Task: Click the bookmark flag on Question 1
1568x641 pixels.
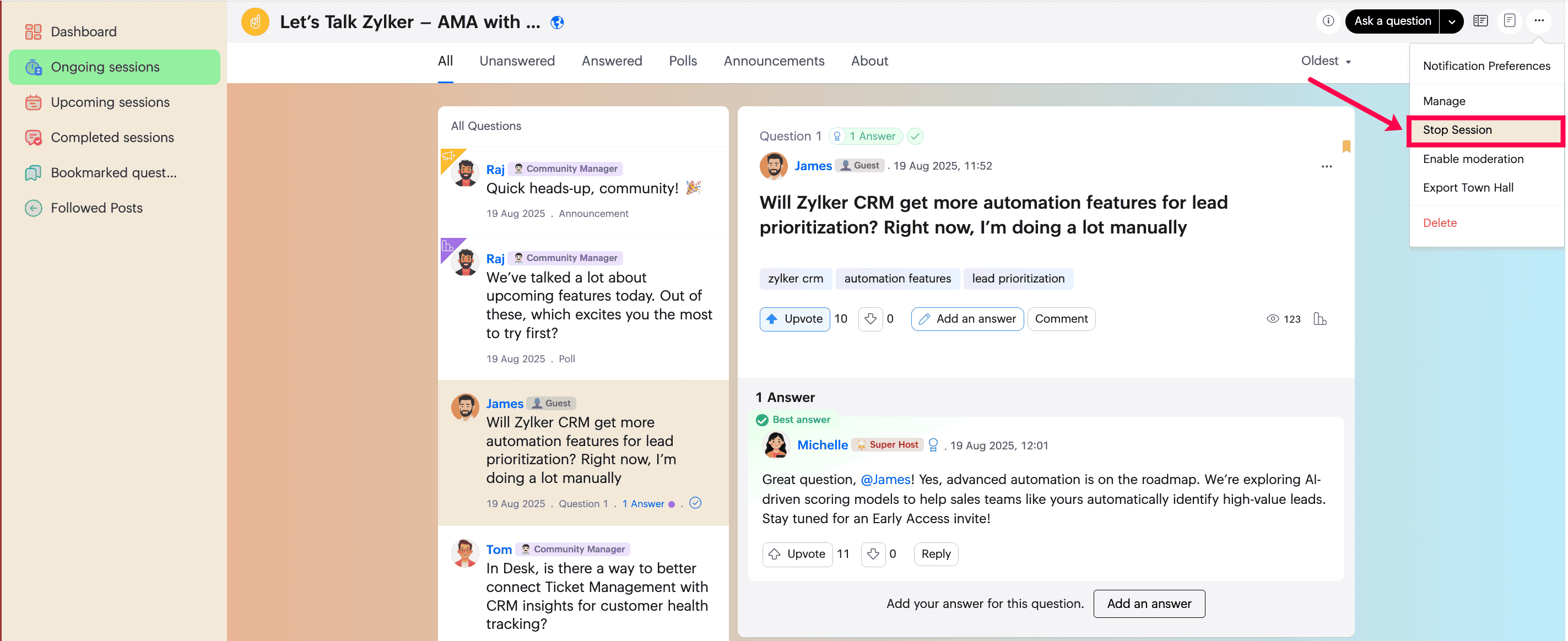Action: [1346, 146]
